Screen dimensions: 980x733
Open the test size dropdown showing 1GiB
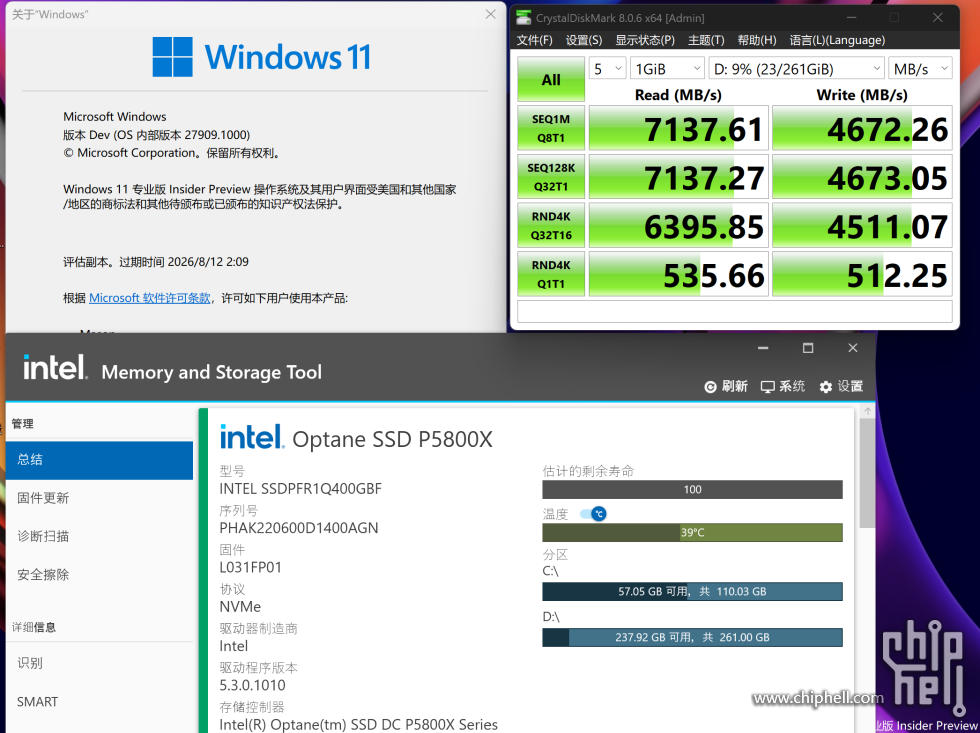(667, 69)
